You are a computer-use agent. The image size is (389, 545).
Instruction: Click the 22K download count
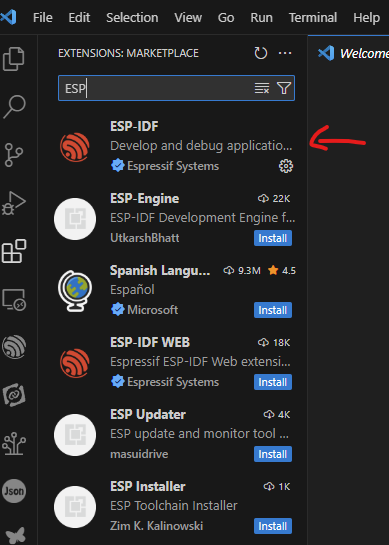coord(274,198)
